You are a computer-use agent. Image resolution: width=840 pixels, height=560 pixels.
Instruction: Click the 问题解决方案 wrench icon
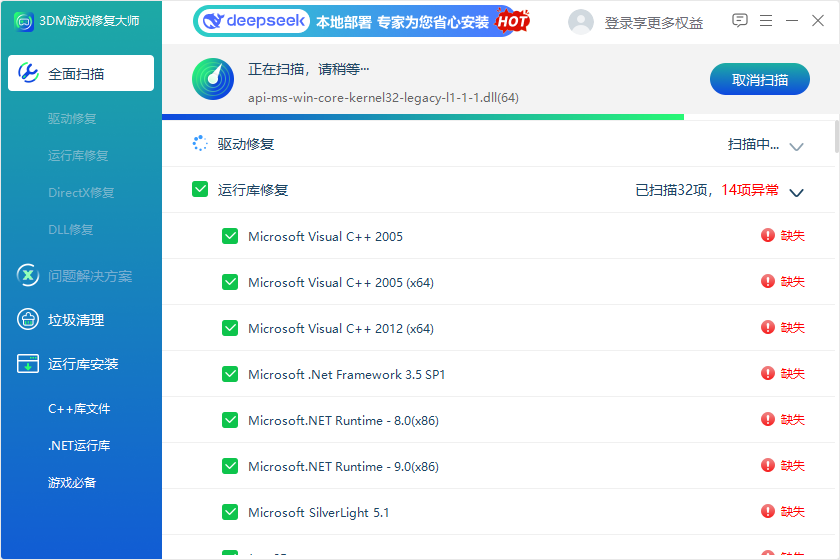pyautogui.click(x=28, y=276)
